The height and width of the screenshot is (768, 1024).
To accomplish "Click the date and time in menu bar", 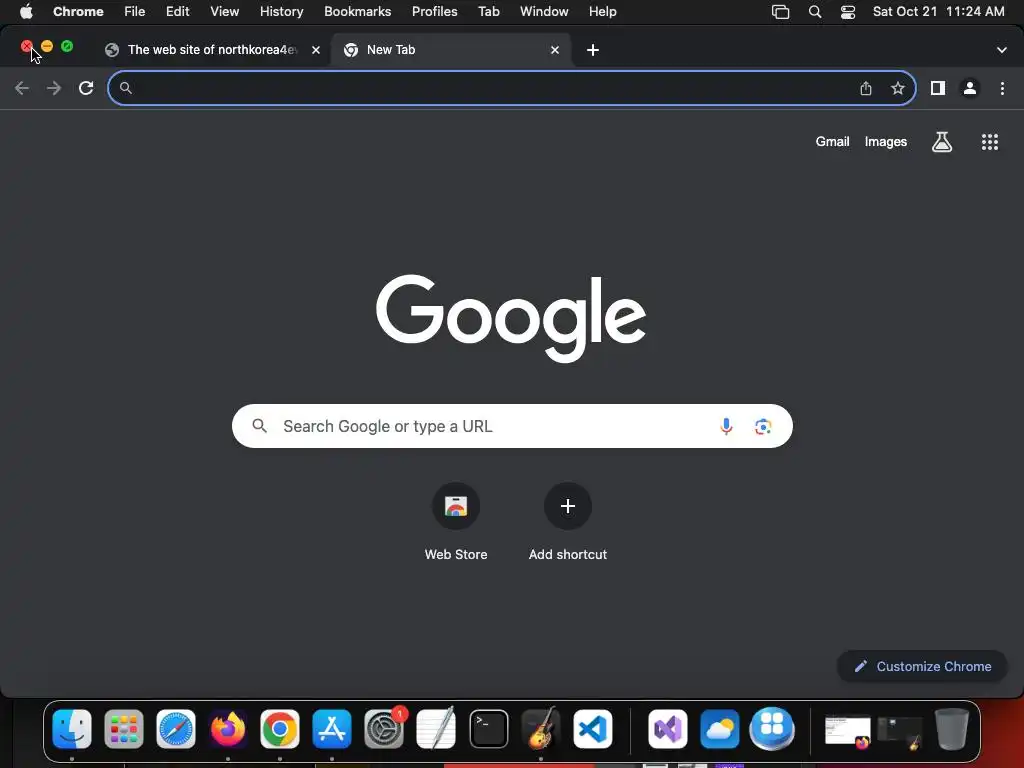I will [x=938, y=12].
